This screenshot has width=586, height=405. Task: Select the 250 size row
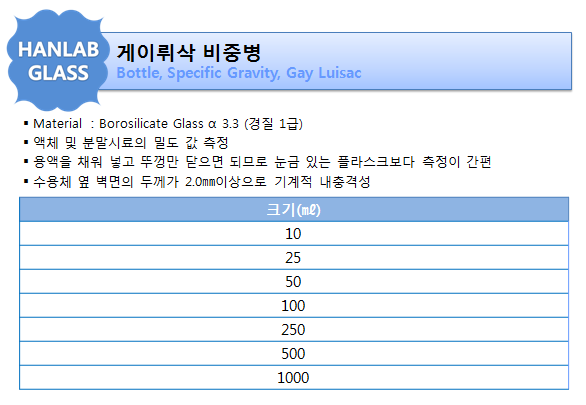(294, 330)
